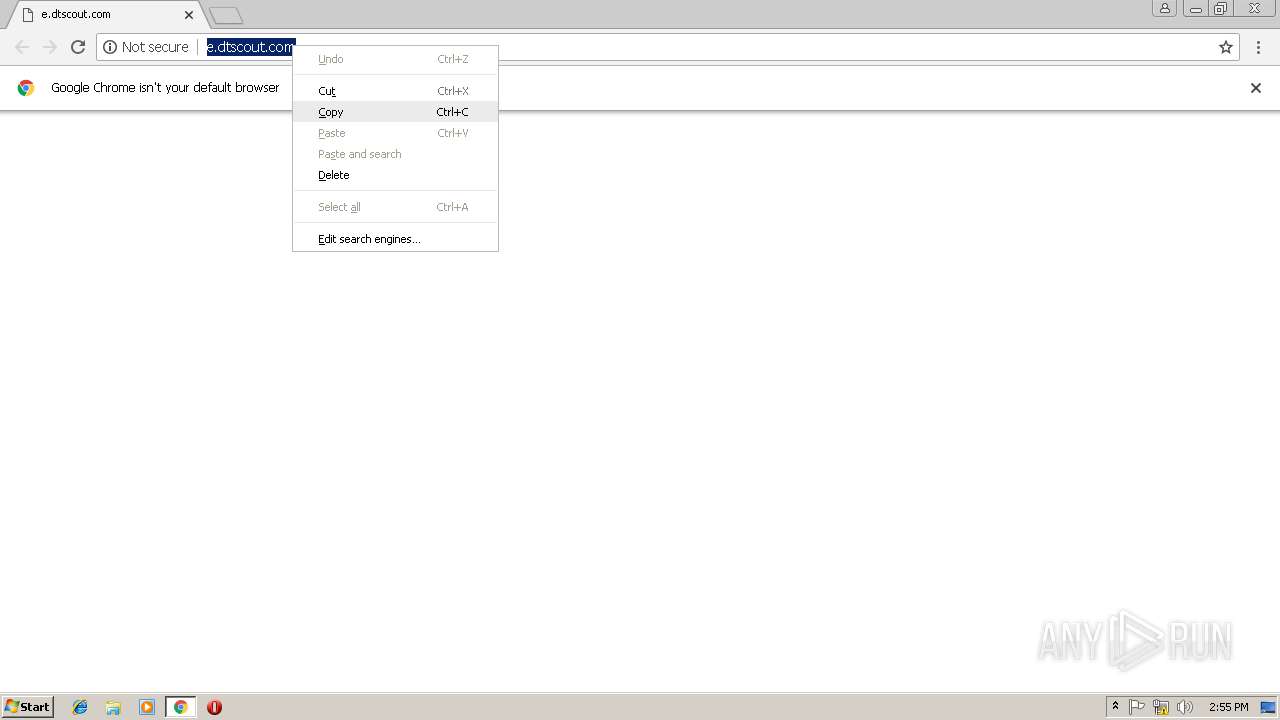The image size is (1280, 720).
Task: Switch to Chrome taskbar button
Action: pos(180,707)
